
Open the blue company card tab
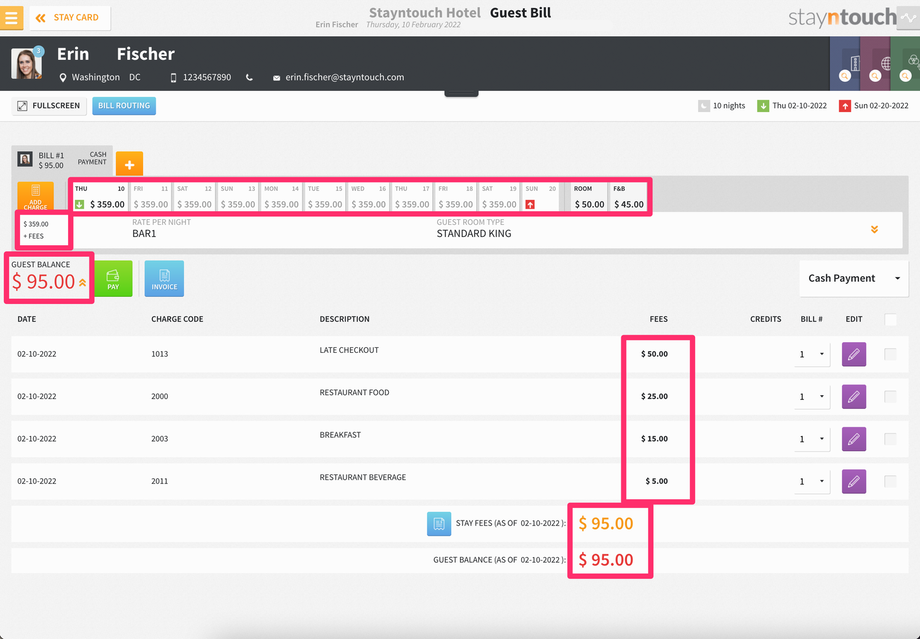click(x=845, y=64)
